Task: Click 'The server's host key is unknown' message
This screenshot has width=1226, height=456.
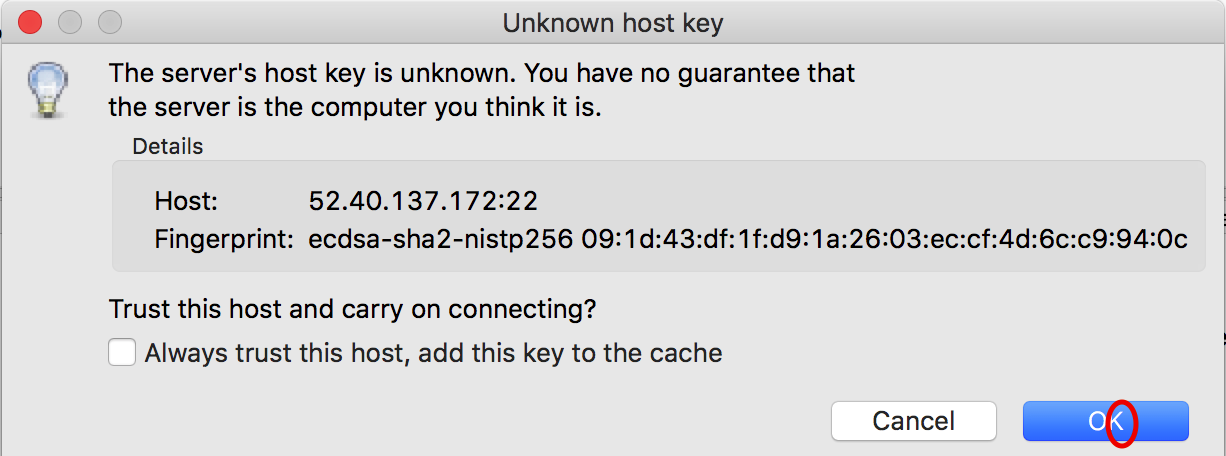Action: click(x=313, y=74)
